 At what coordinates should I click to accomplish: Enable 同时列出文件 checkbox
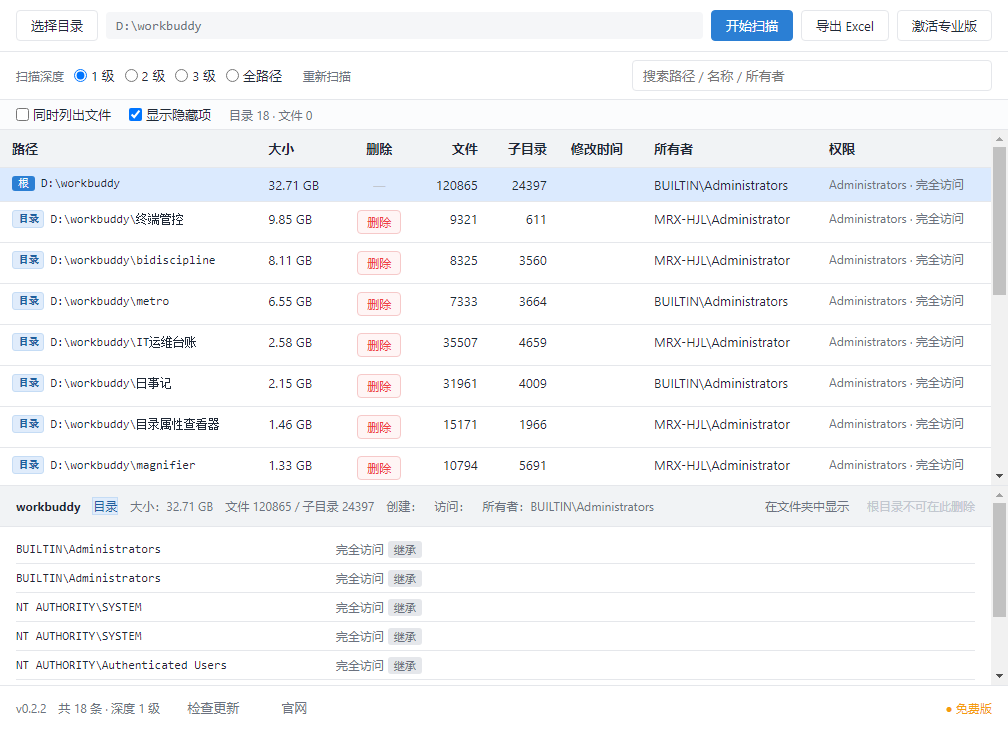click(x=22, y=115)
